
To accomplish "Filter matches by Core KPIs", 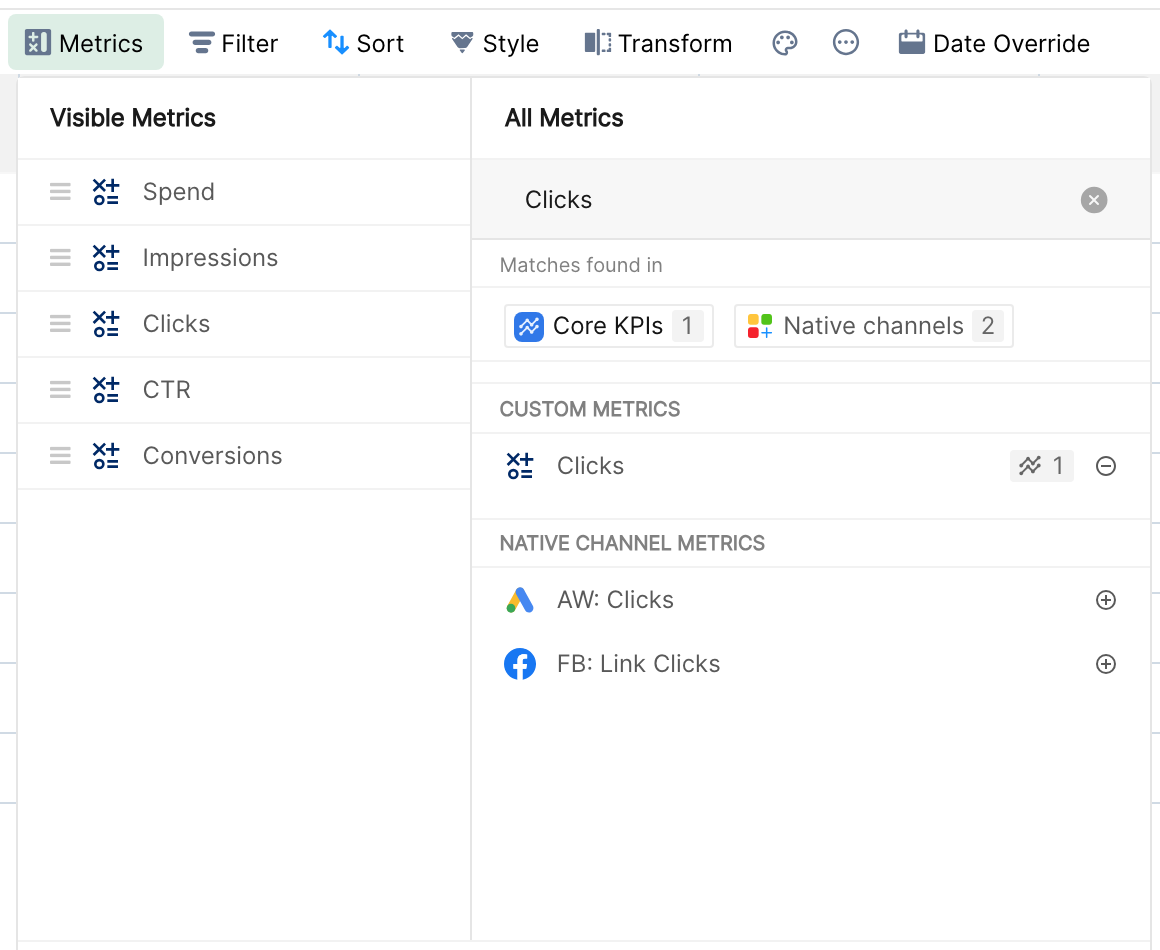I will 608,326.
